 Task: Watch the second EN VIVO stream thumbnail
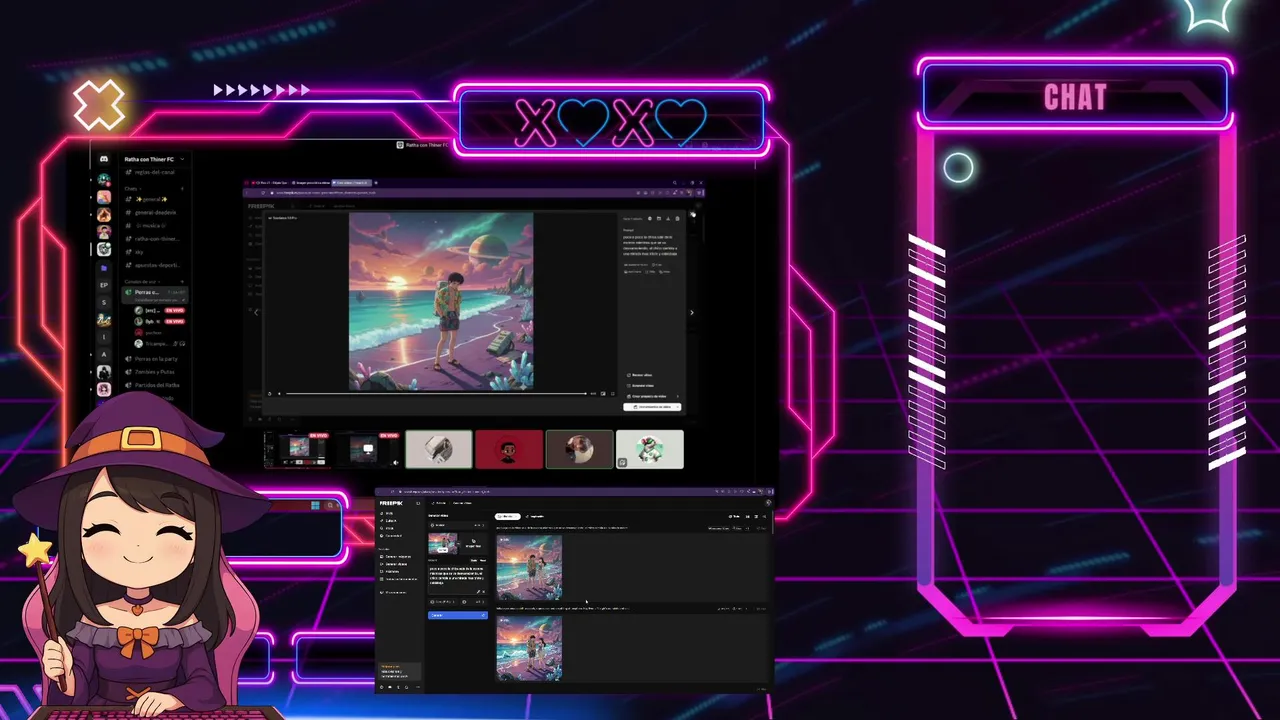point(368,449)
